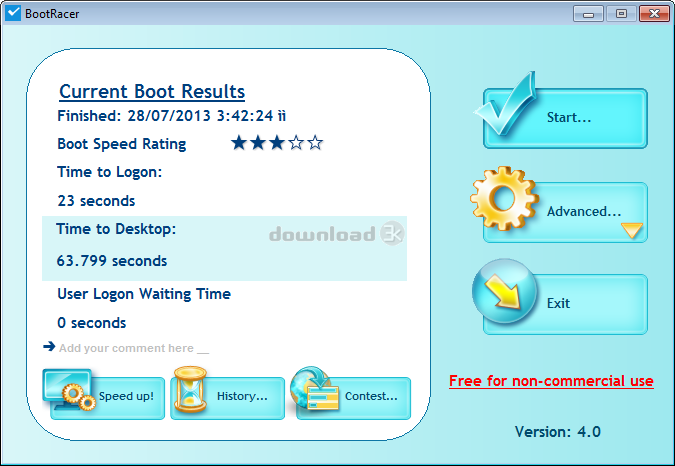Click the Boot Speed Rating stars
The height and width of the screenshot is (466, 675).
pyautogui.click(x=277, y=142)
